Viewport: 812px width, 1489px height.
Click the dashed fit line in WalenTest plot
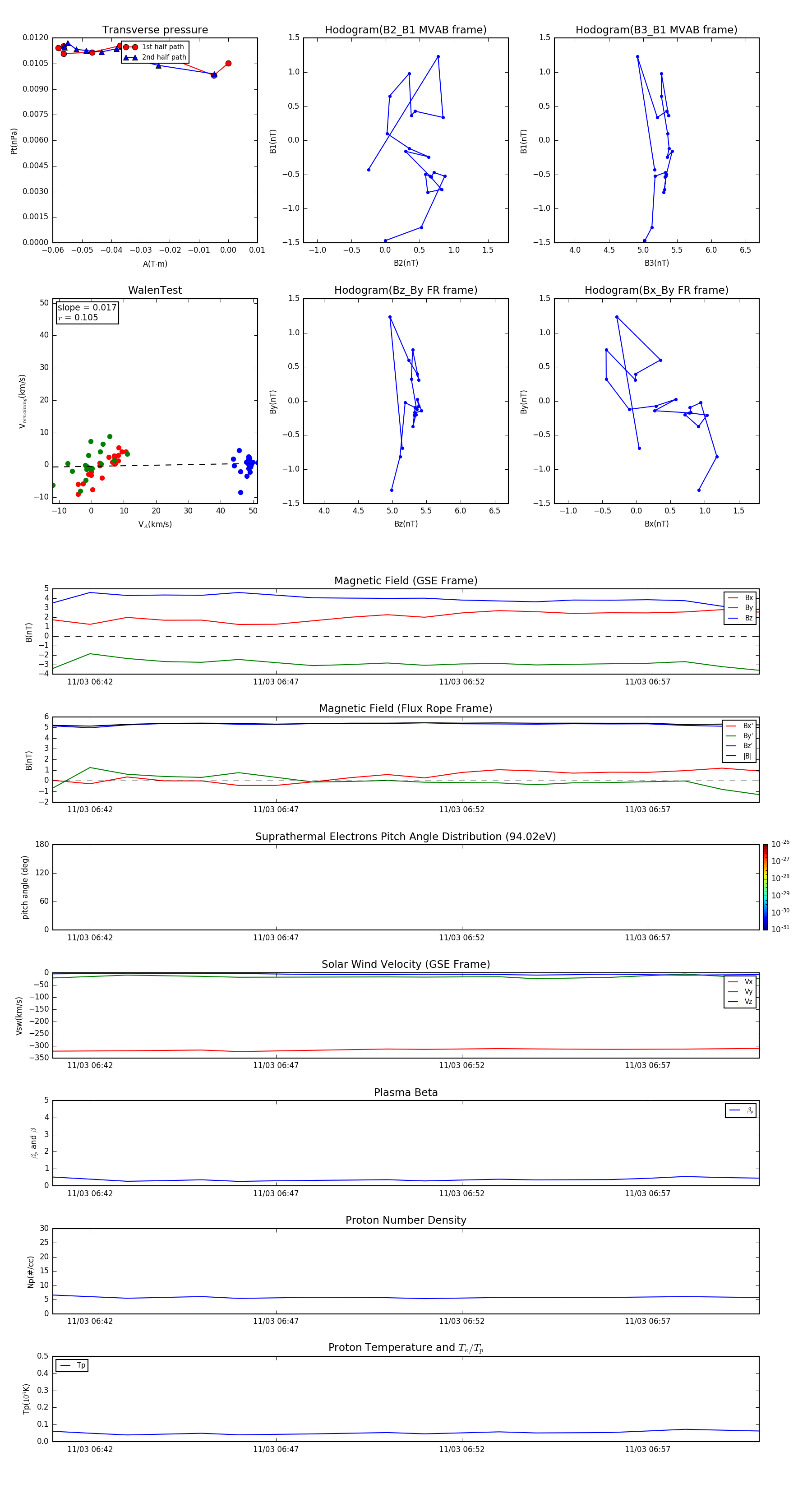155,465
